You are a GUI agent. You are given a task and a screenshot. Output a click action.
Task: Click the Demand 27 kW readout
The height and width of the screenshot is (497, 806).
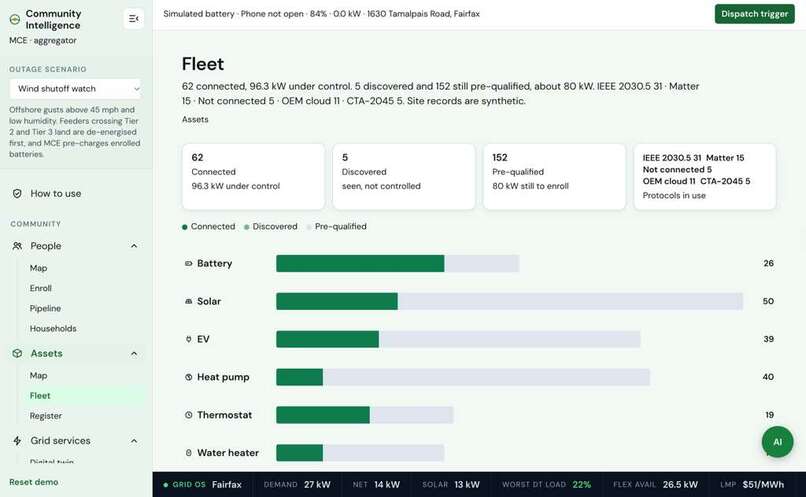[297, 485]
